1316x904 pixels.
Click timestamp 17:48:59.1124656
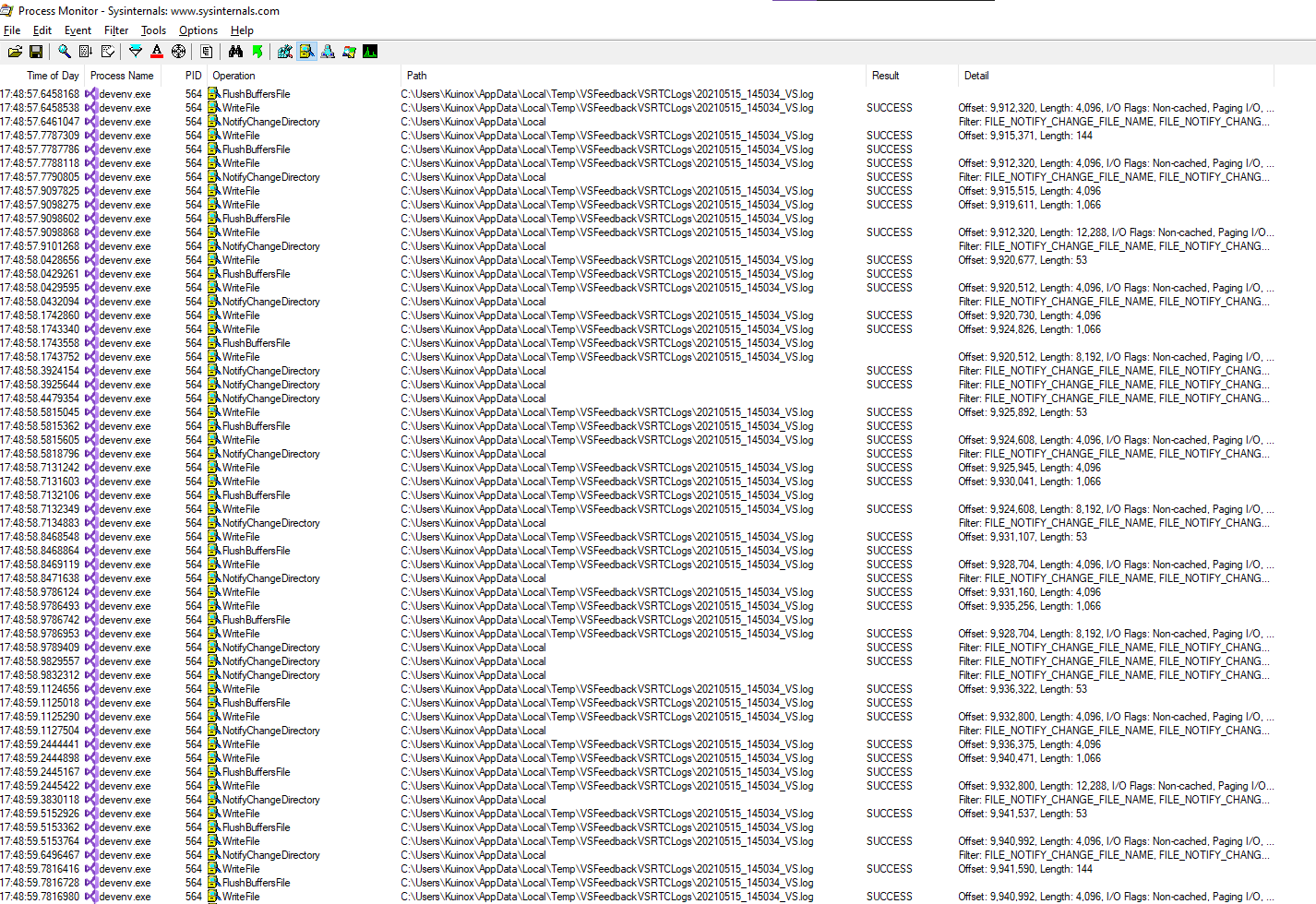point(40,689)
